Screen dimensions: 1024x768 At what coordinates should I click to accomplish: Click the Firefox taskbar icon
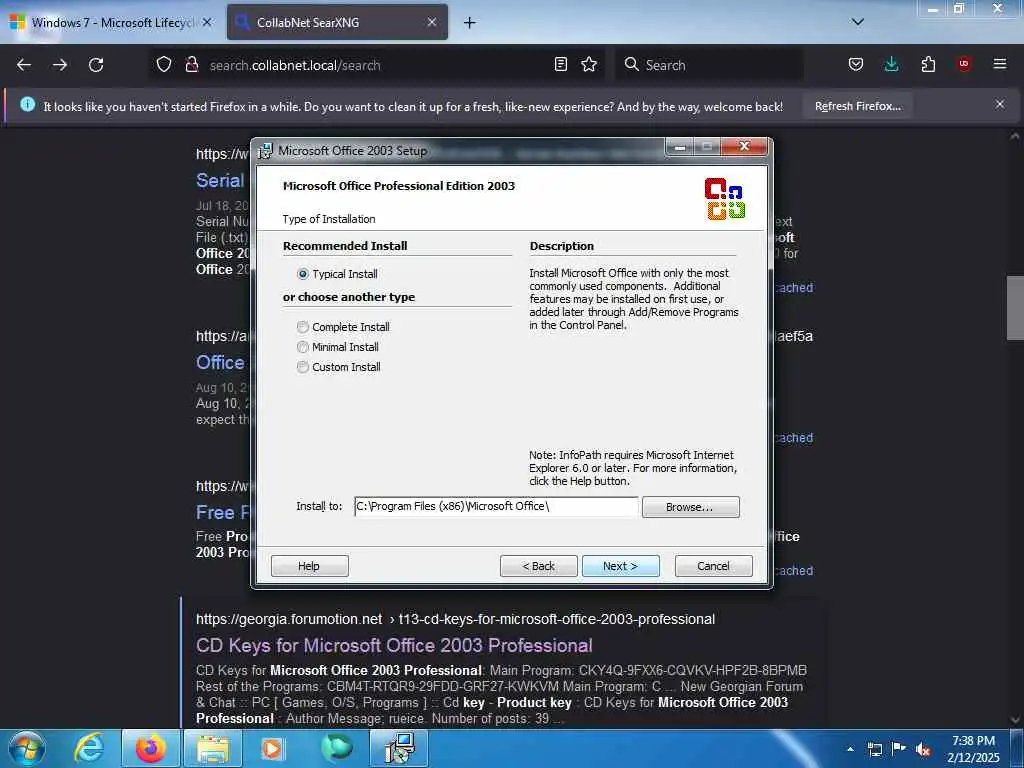pyautogui.click(x=150, y=748)
